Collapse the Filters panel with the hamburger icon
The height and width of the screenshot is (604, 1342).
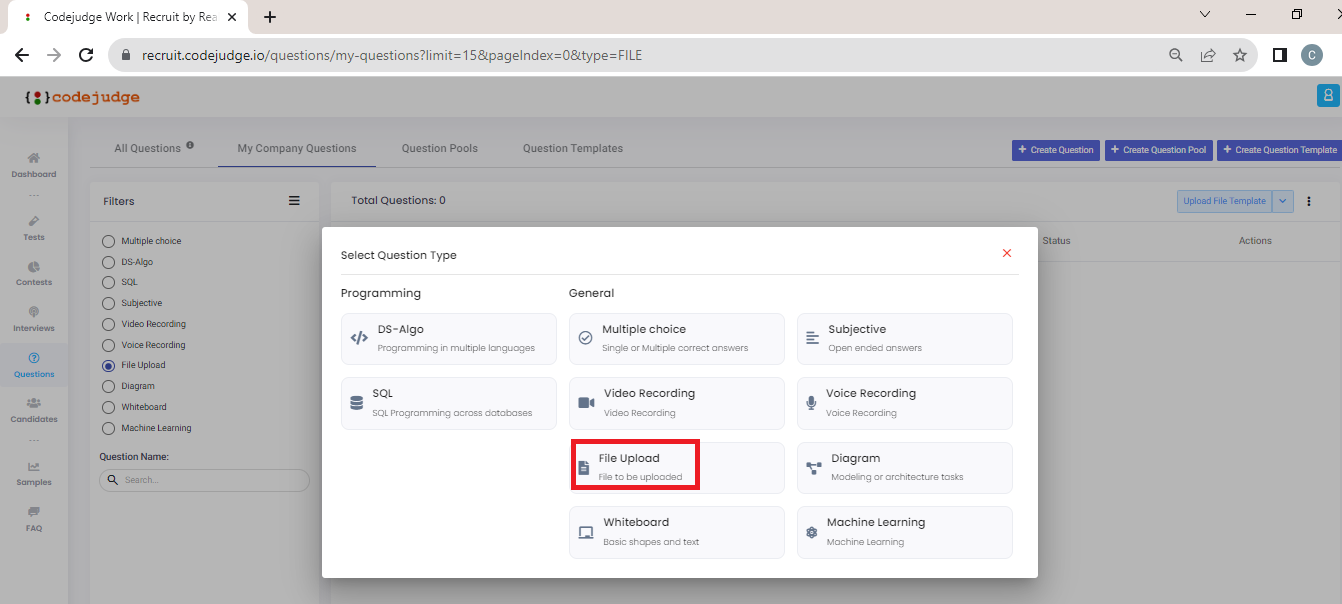[294, 200]
